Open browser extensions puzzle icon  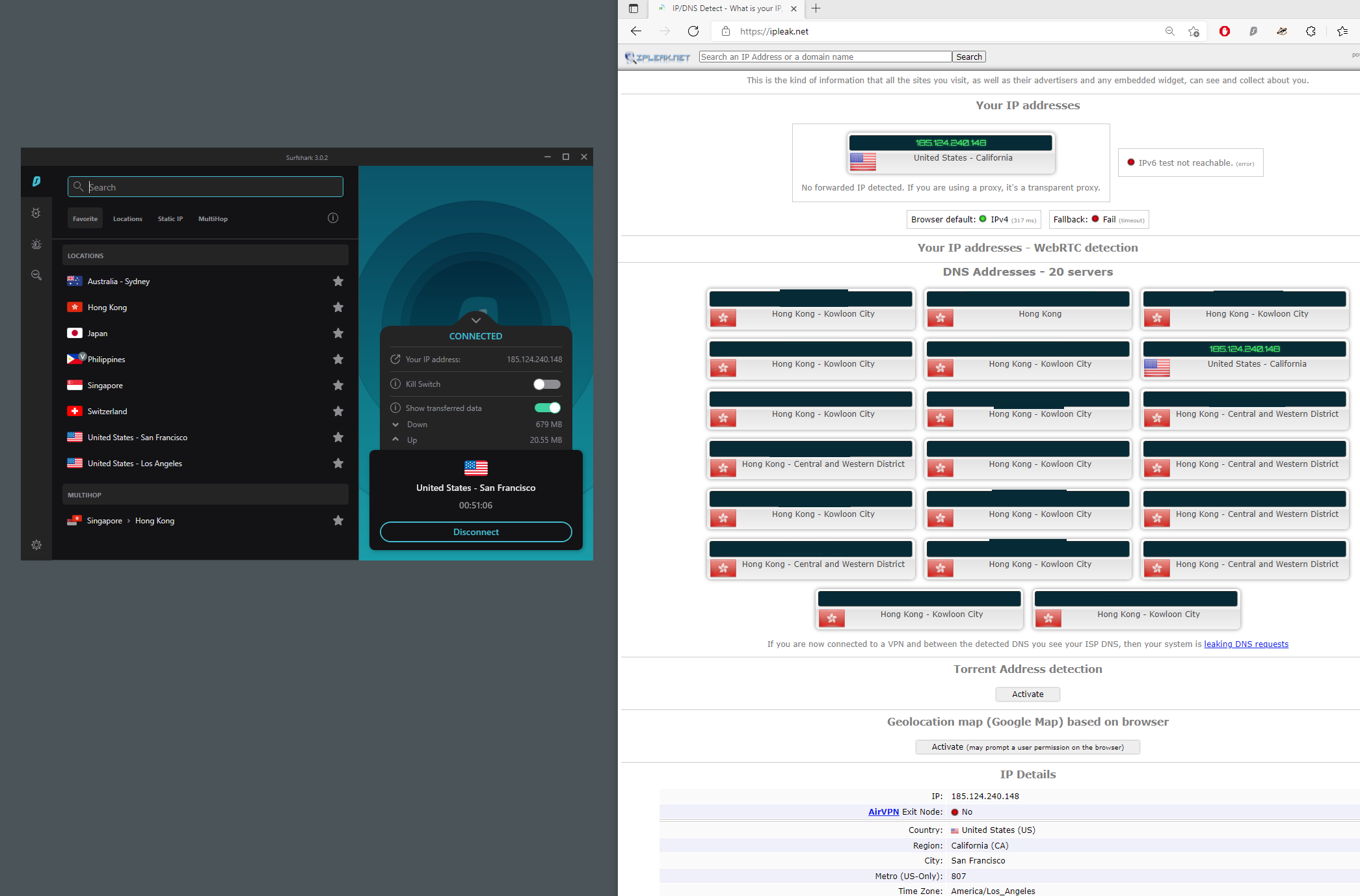(x=1311, y=31)
